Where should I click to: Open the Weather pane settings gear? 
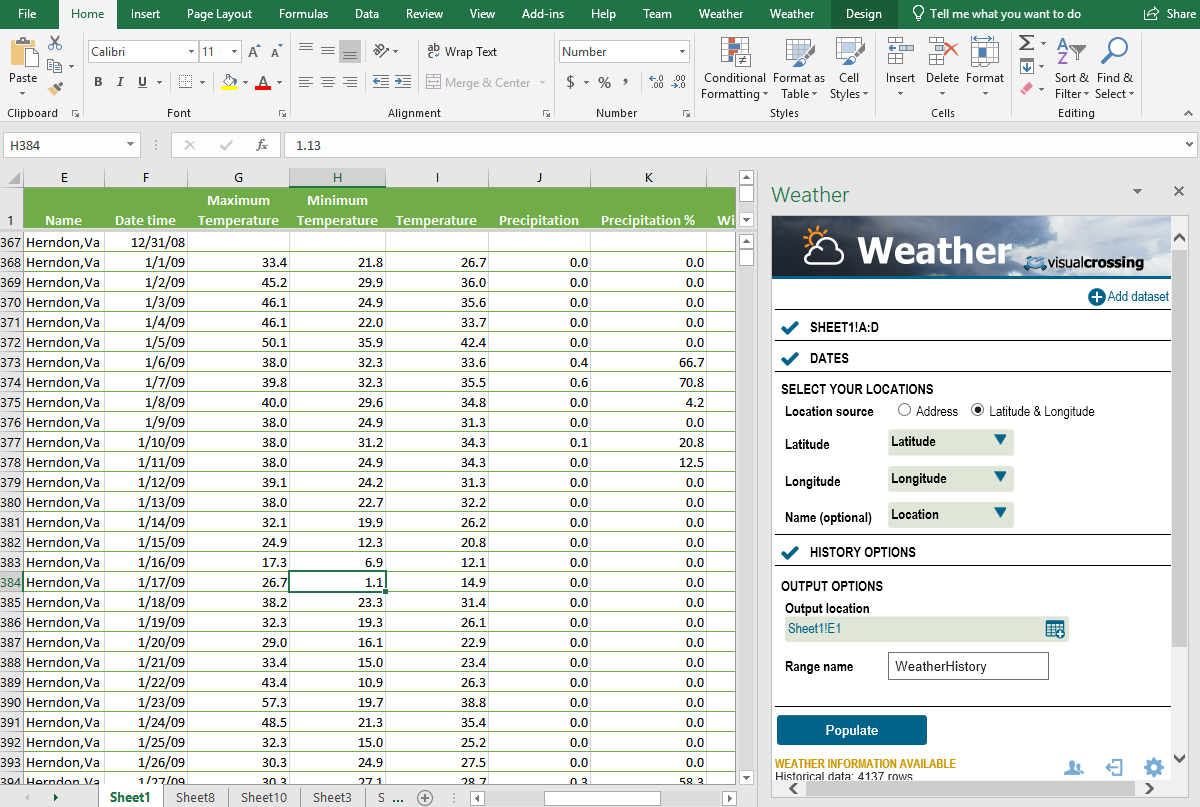1154,767
